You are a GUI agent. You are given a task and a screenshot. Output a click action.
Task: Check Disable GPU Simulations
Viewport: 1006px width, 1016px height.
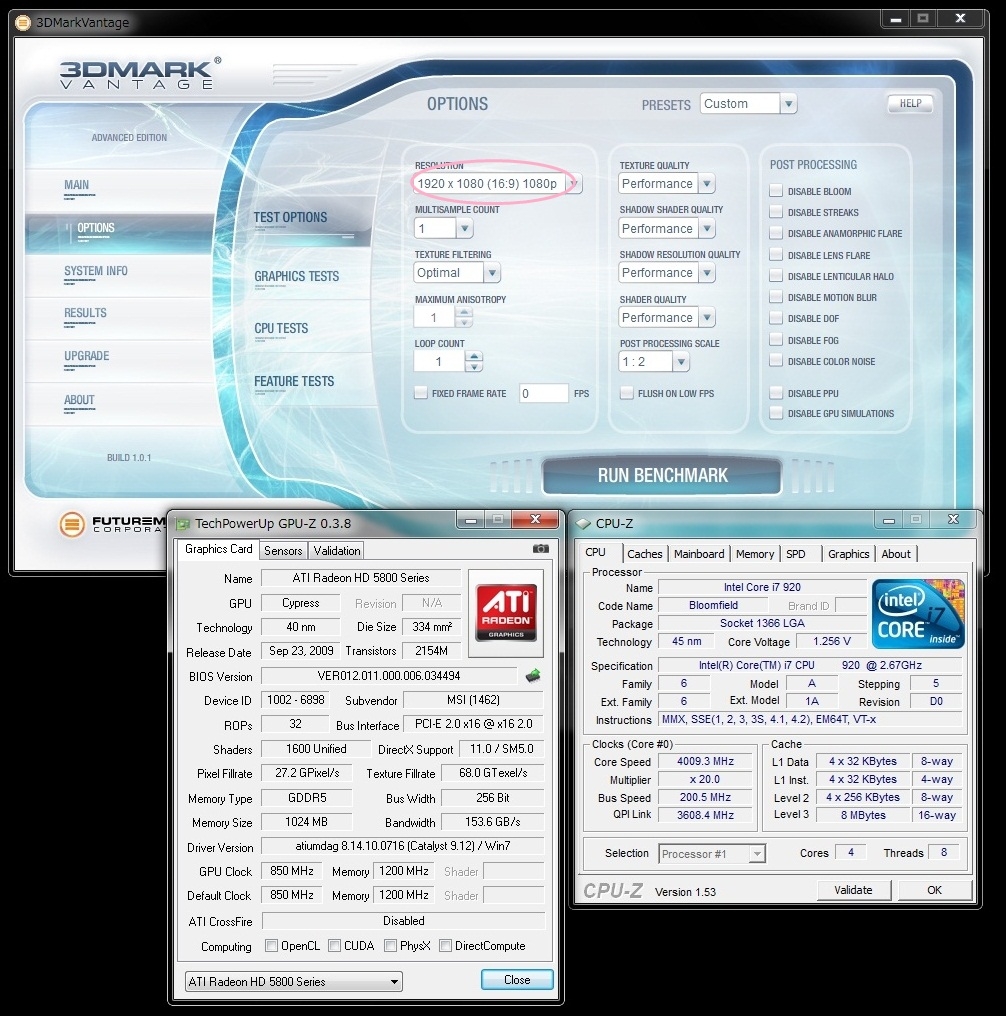pos(775,413)
